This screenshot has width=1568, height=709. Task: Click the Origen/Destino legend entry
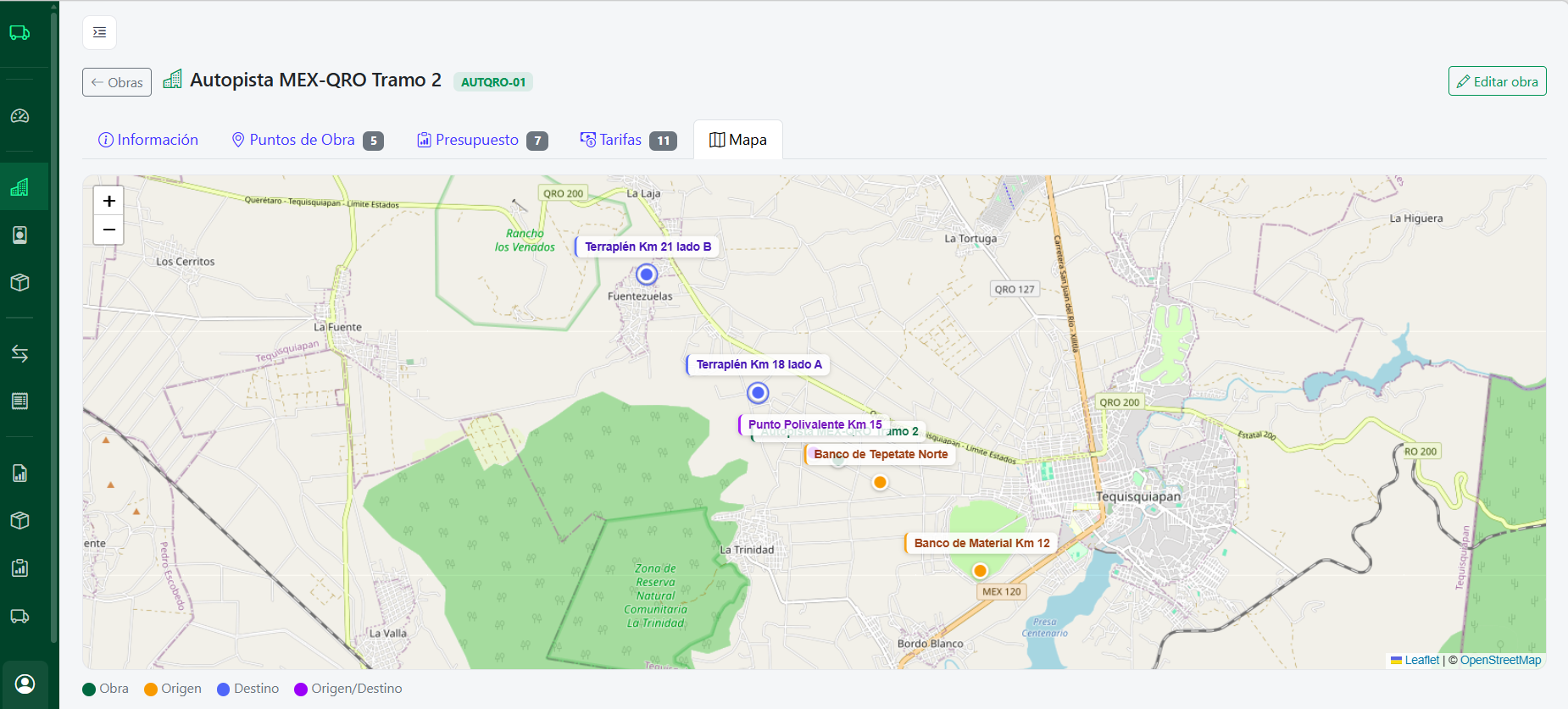tap(348, 689)
